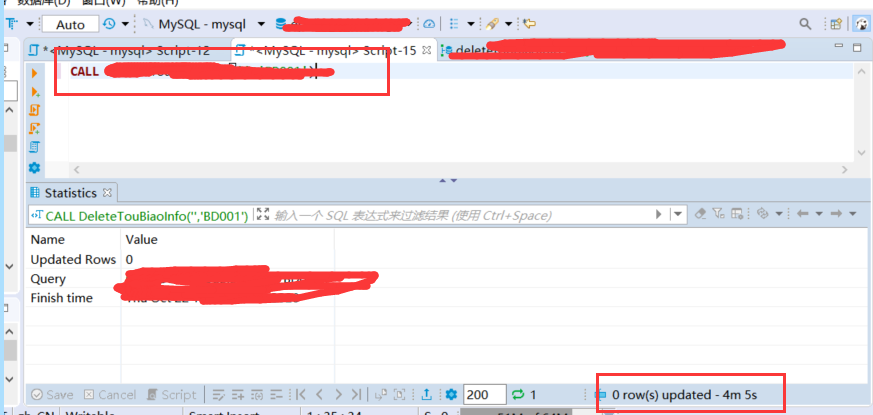Screen dimensions: 873x415
Task: Open the SQL editor settings gear
Action: (x=35, y=167)
